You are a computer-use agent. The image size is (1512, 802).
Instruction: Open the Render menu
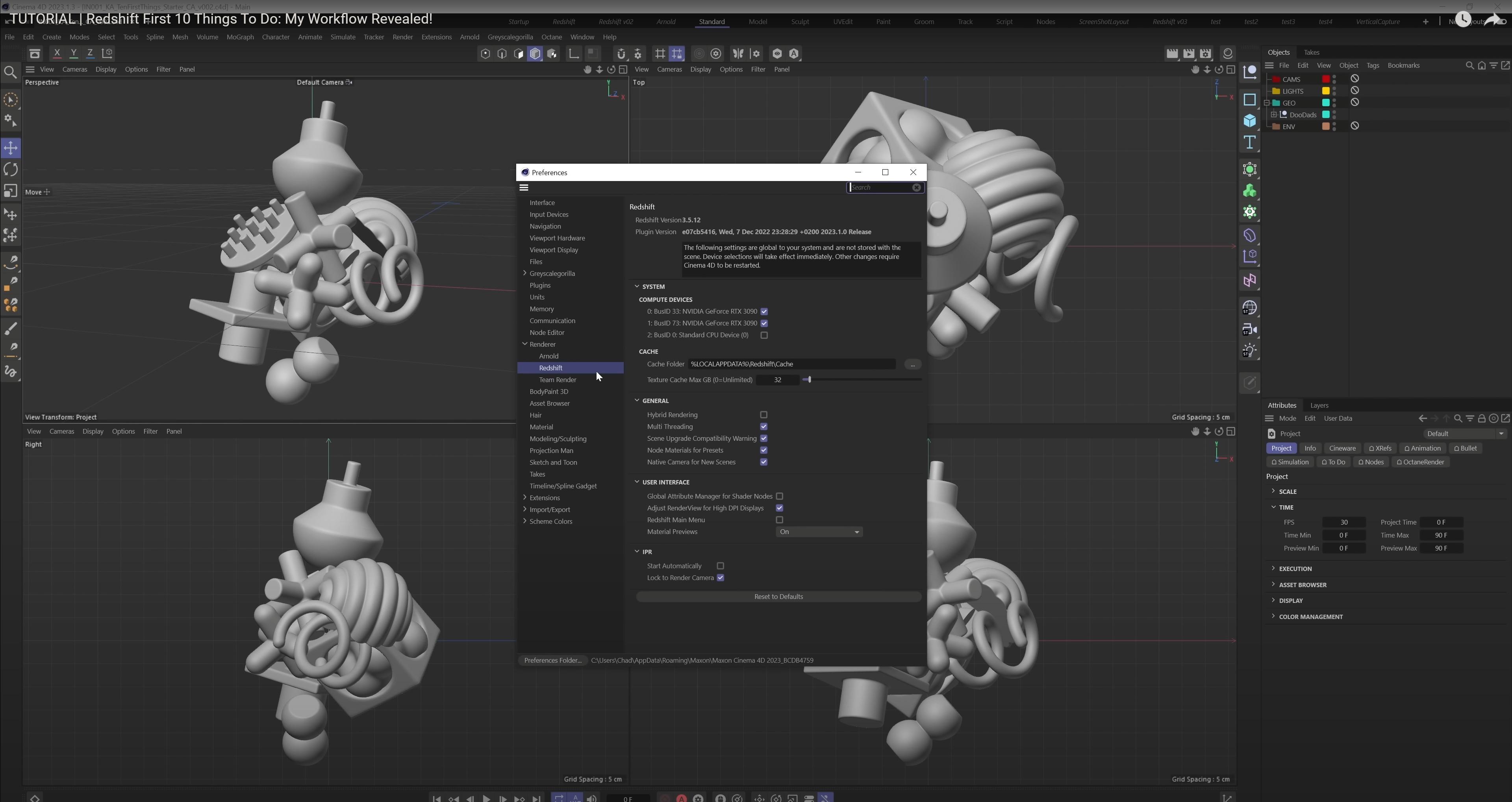click(x=402, y=37)
